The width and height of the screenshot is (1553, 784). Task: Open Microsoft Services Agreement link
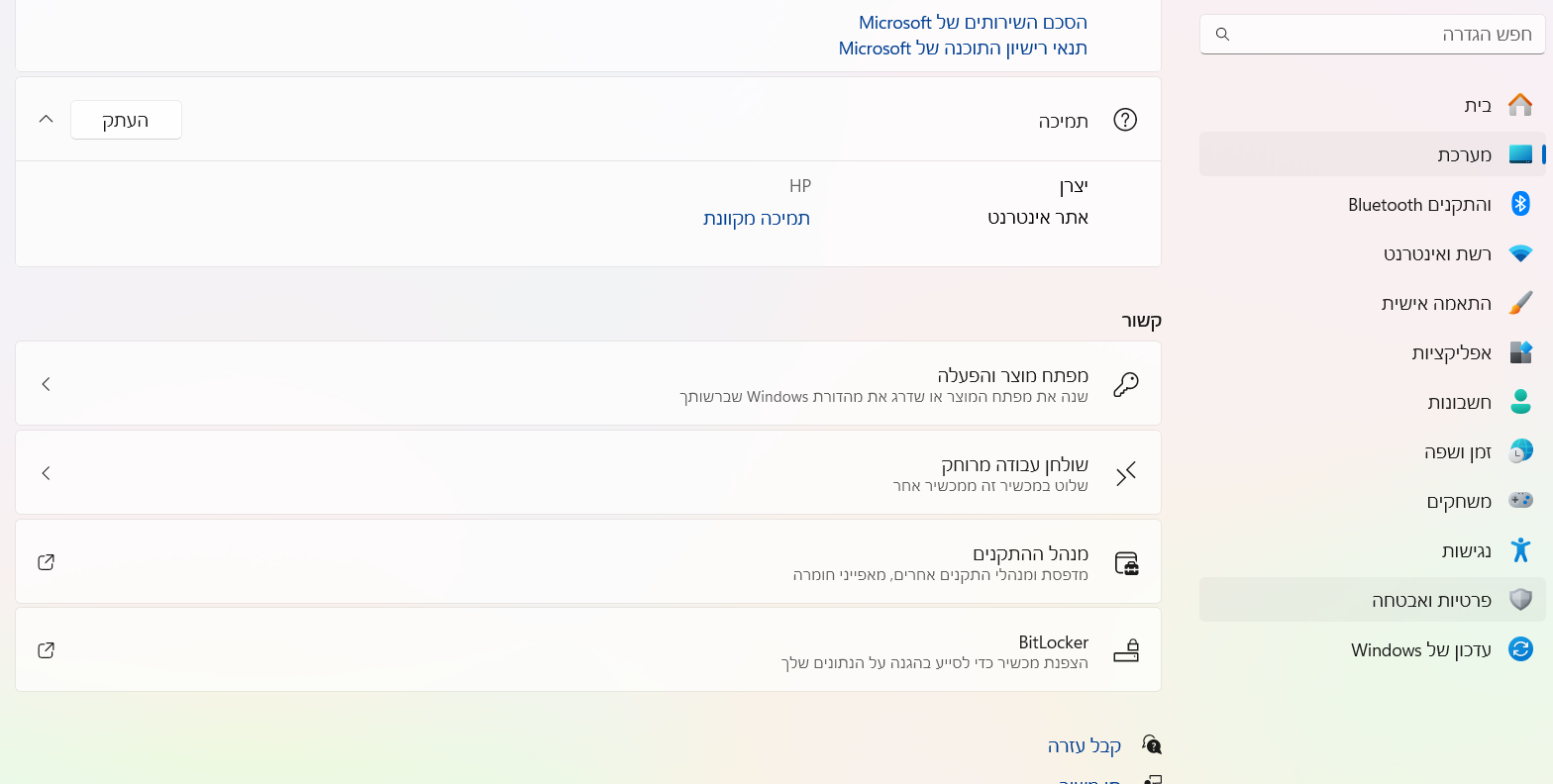pos(973,23)
